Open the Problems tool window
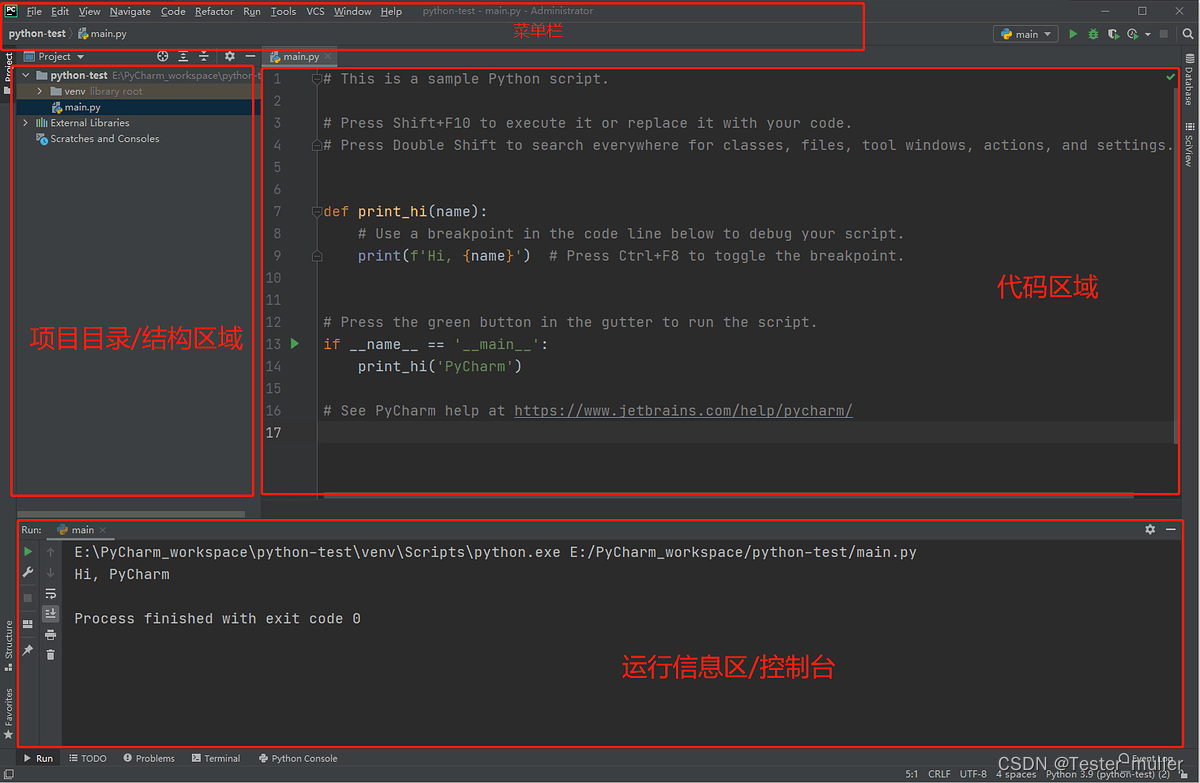1200x783 pixels. 149,758
